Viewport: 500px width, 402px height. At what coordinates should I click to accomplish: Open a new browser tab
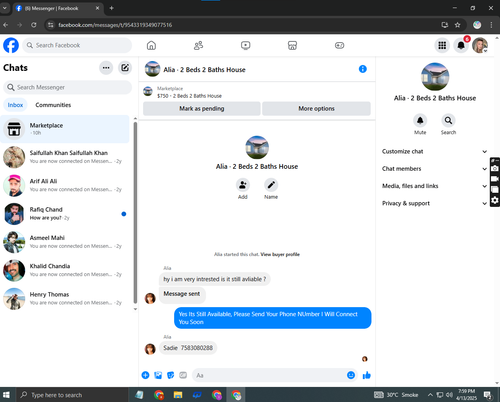click(112, 8)
